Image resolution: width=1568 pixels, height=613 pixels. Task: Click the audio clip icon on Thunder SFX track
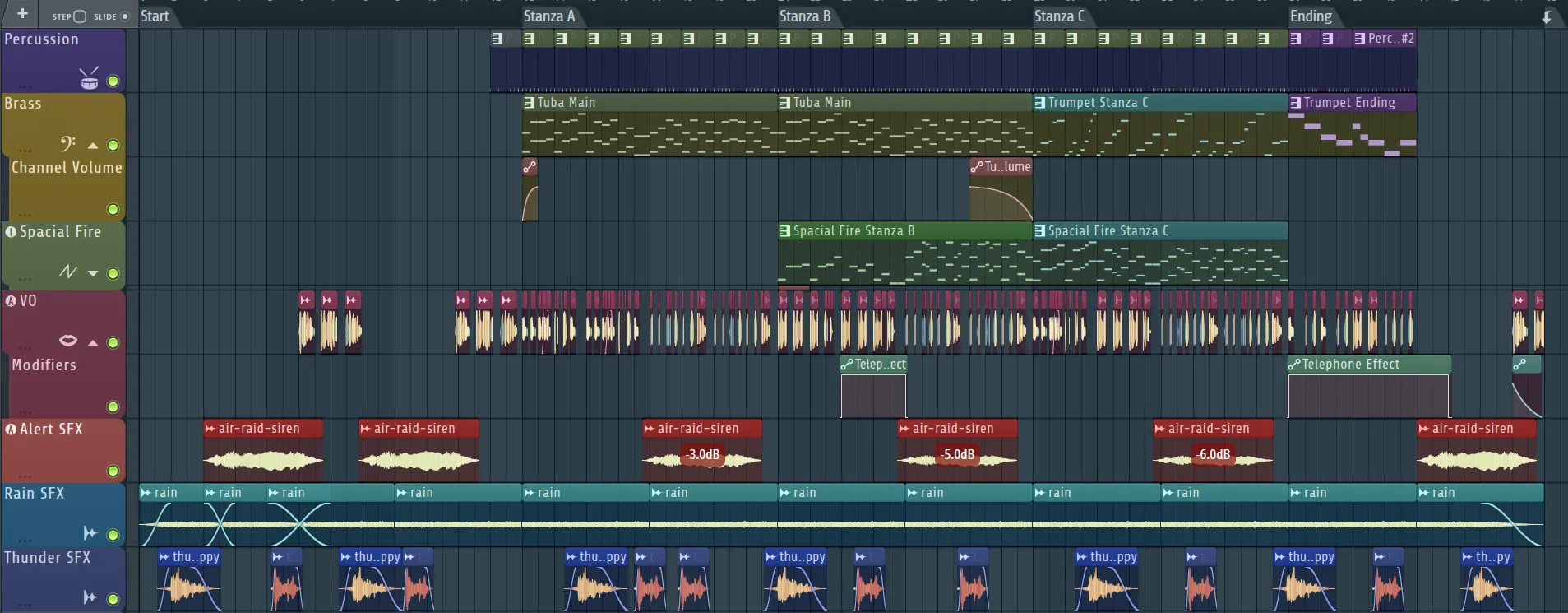pyautogui.click(x=90, y=597)
